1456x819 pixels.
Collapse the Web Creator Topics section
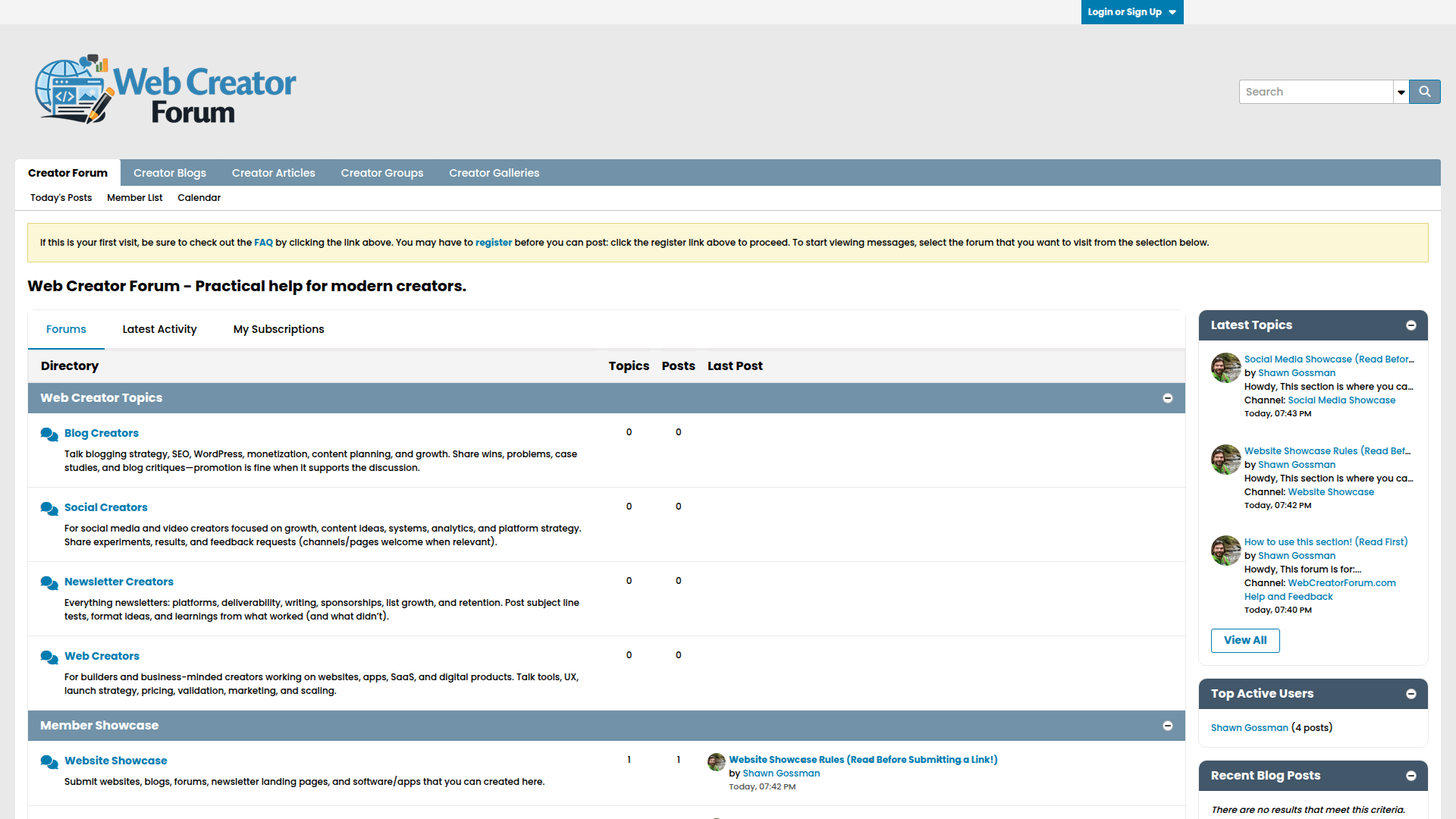1168,397
